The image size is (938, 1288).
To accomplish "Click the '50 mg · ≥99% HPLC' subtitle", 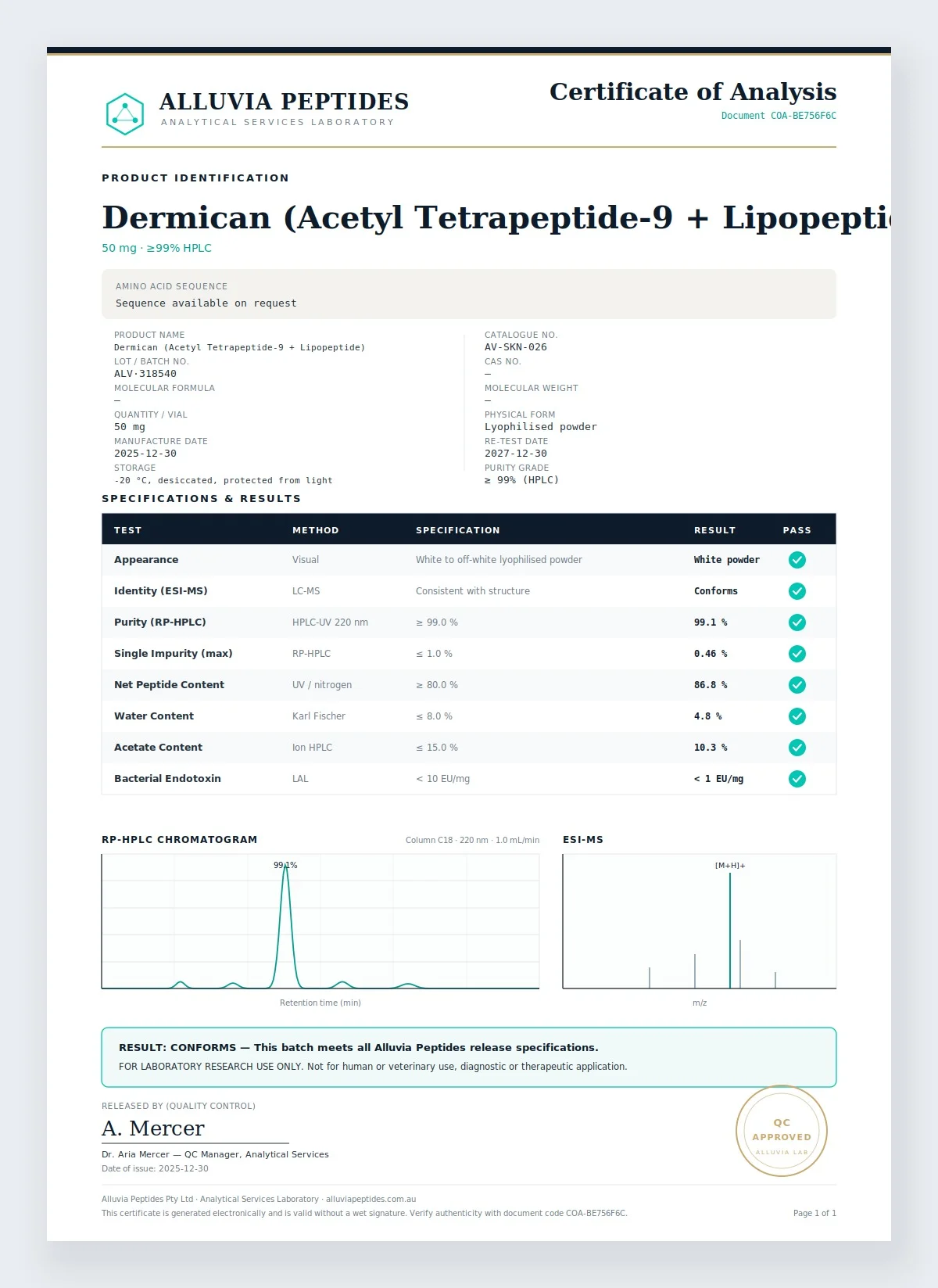I will coord(156,248).
